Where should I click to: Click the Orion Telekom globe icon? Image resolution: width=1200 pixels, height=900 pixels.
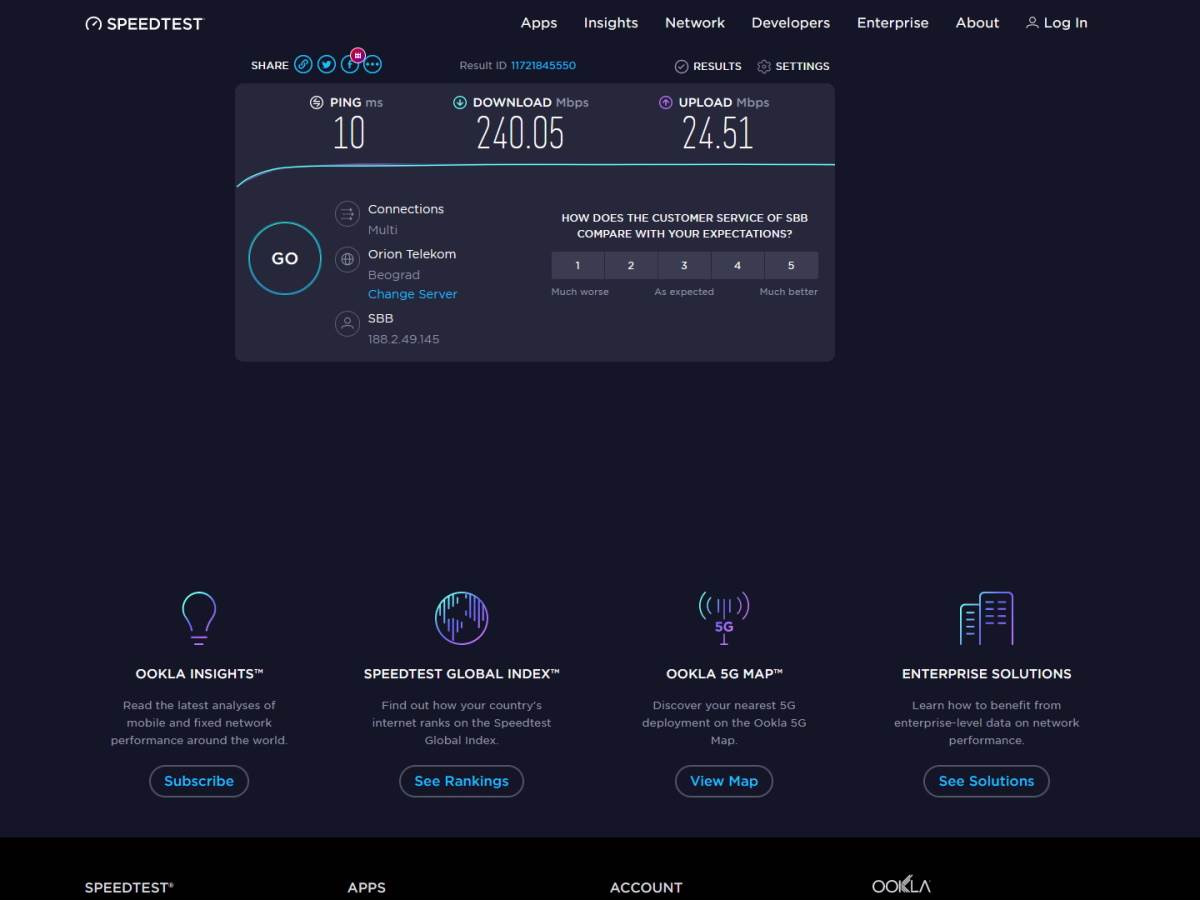point(347,259)
